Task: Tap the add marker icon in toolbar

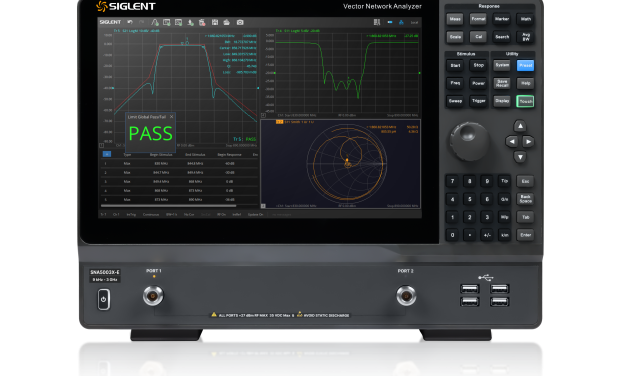Action: (x=190, y=22)
